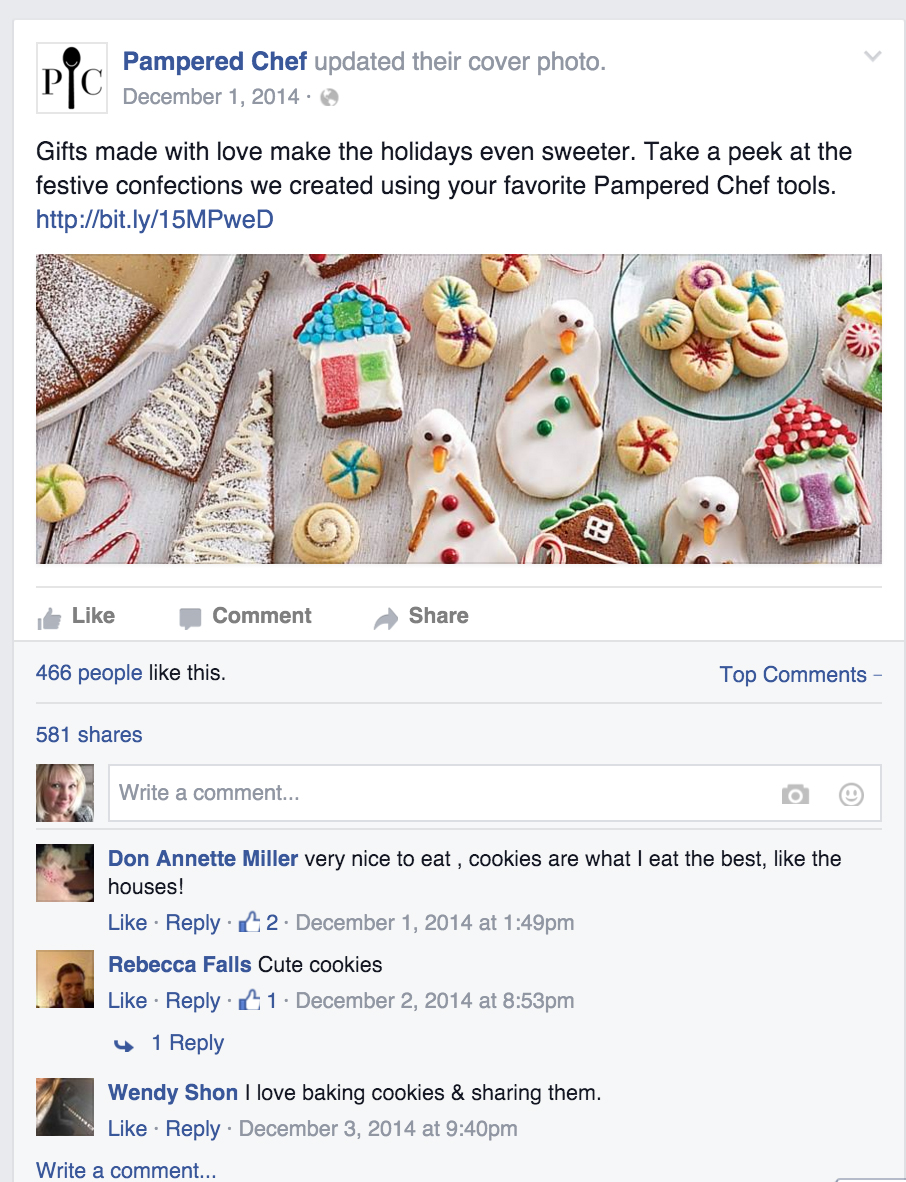Screen dimensions: 906x1182
Task: Click the public globe audience icon
Action: click(x=329, y=97)
